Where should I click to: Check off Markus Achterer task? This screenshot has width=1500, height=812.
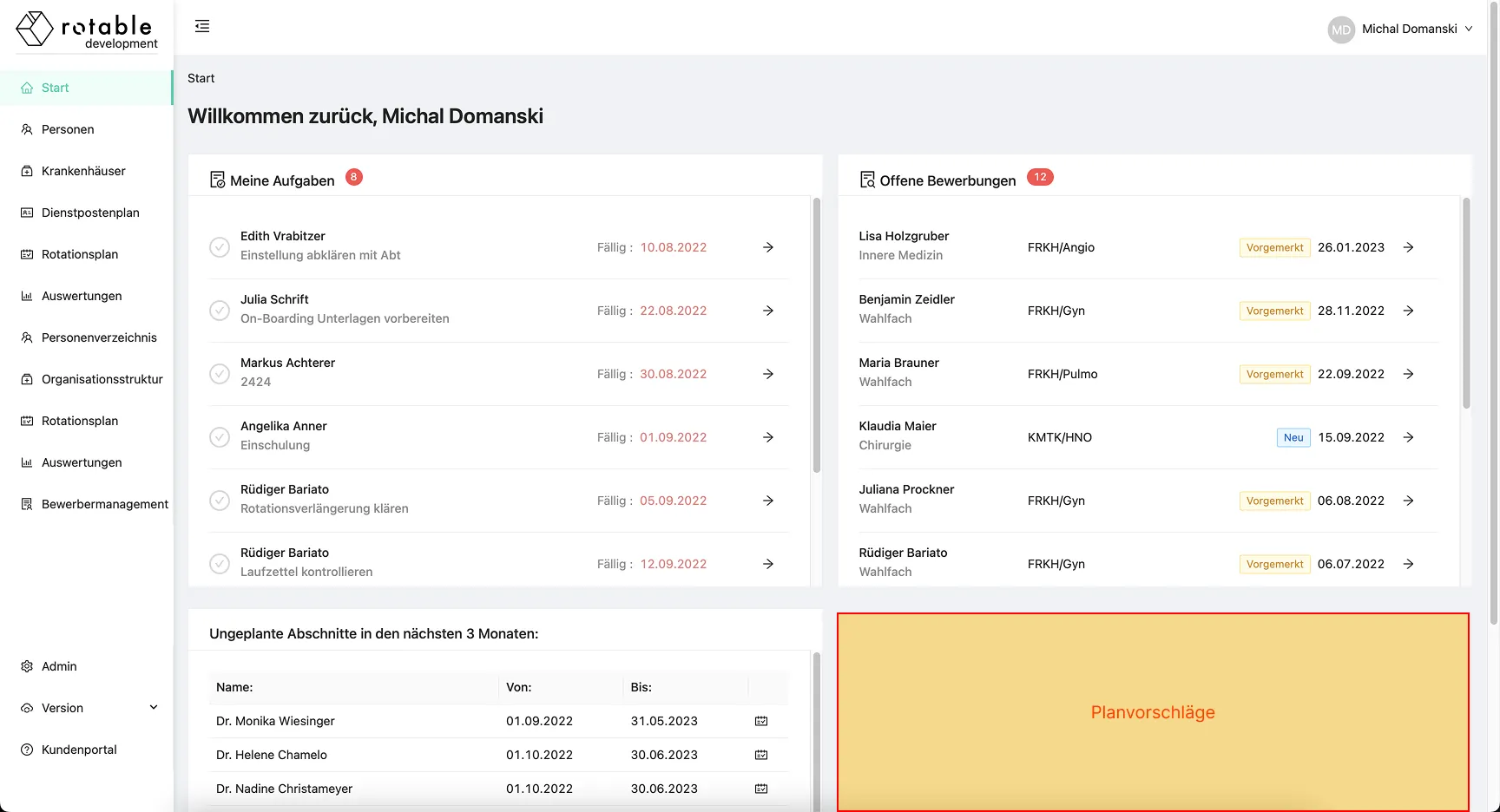click(x=220, y=373)
